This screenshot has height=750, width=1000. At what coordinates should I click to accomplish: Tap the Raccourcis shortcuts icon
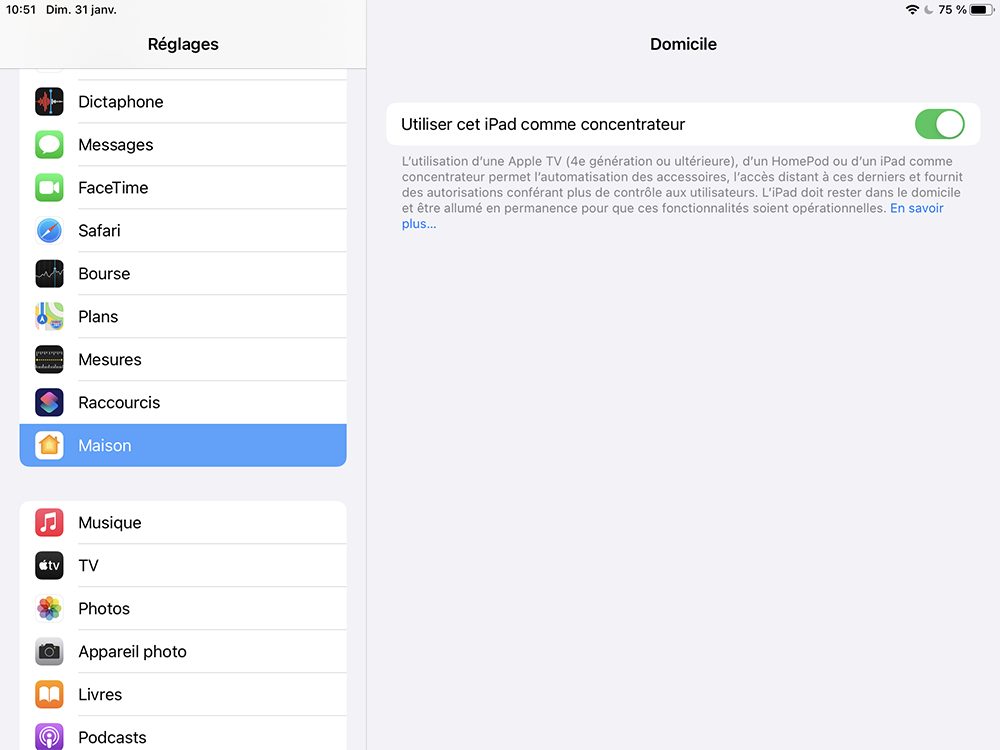coord(49,403)
